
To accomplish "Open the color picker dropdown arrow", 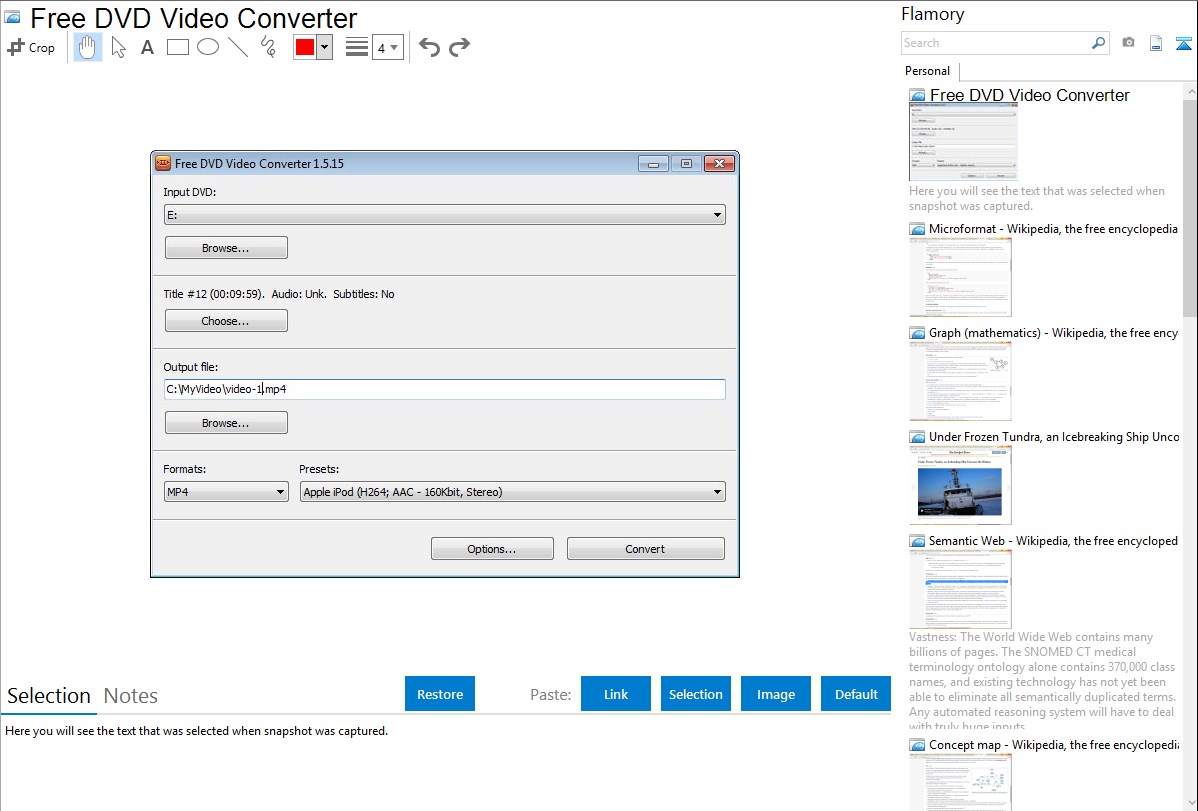I will click(325, 47).
